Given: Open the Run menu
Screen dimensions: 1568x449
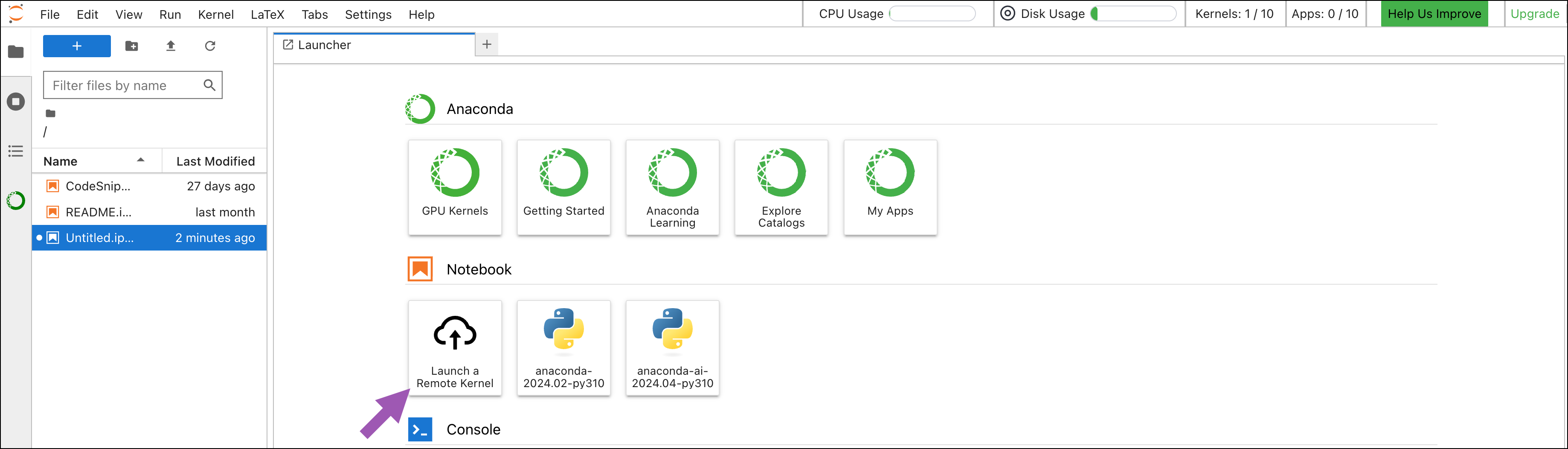Looking at the screenshot, I should point(171,15).
